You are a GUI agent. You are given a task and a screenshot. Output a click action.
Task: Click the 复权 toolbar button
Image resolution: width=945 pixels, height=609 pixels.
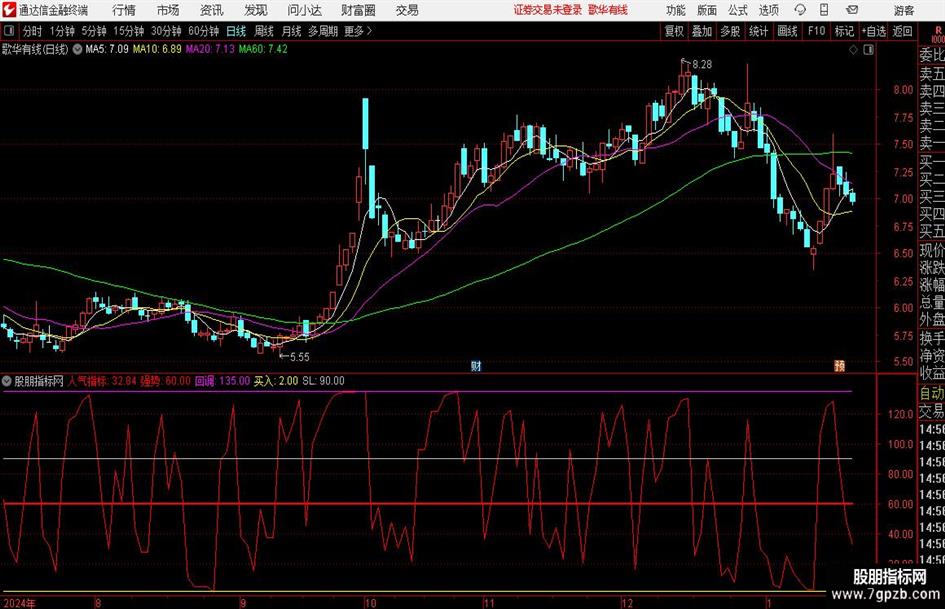674,31
